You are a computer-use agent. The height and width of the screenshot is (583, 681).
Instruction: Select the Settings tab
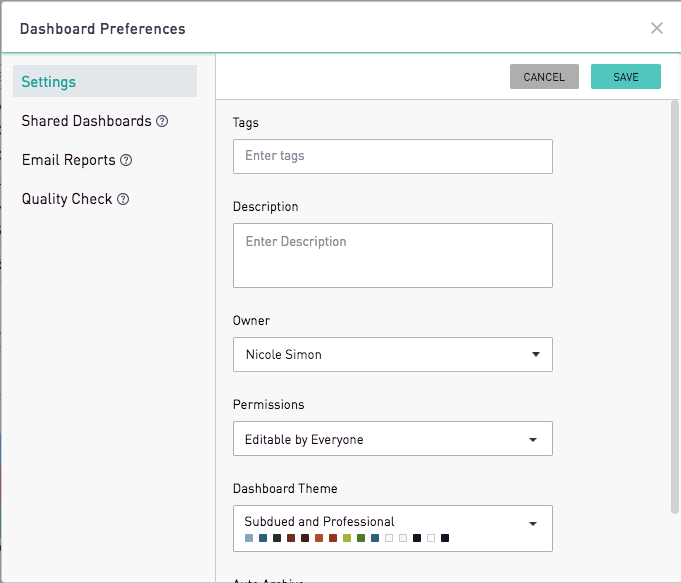coord(104,82)
